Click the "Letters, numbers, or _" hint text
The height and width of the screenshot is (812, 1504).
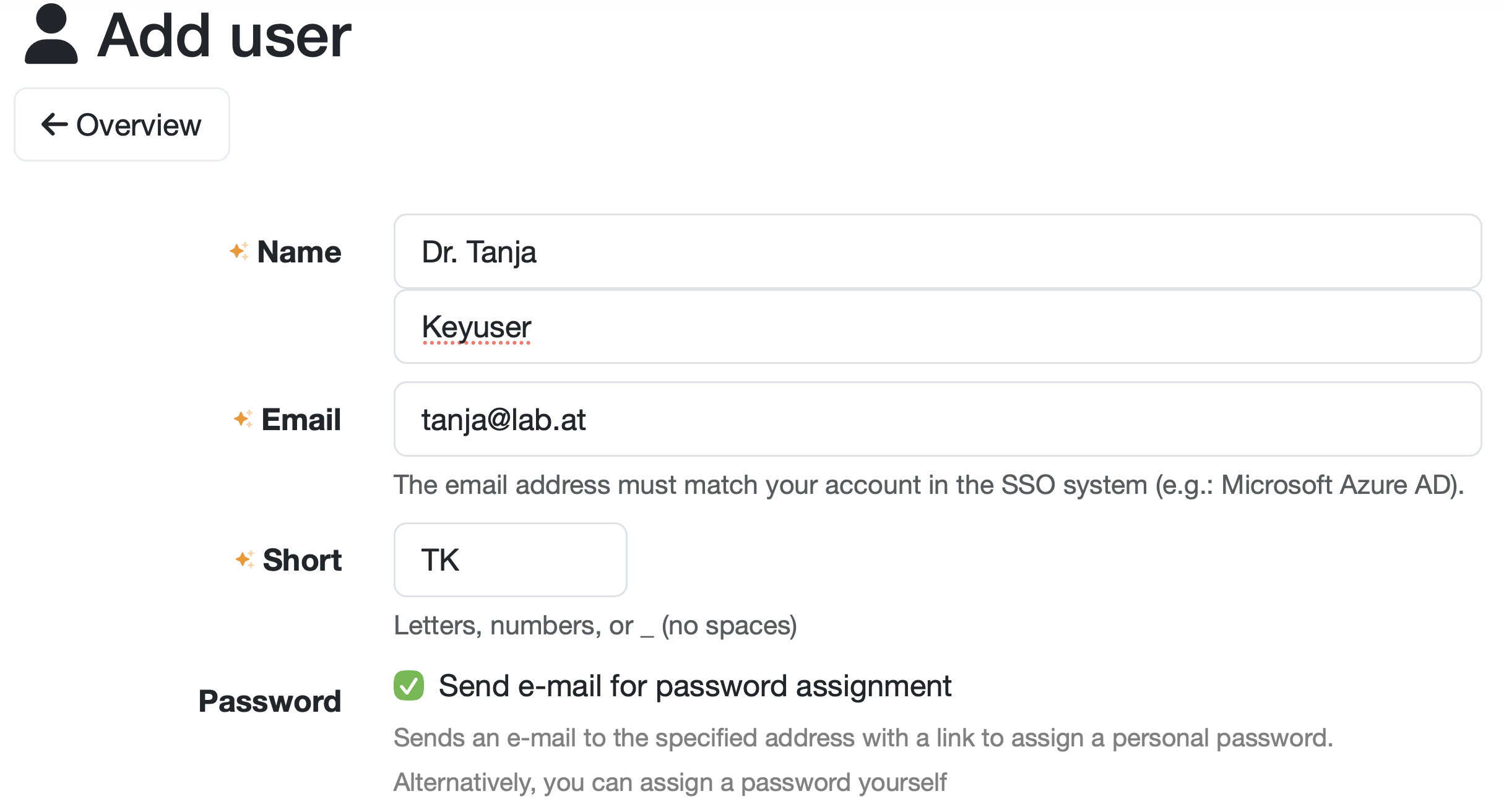pyautogui.click(x=595, y=626)
